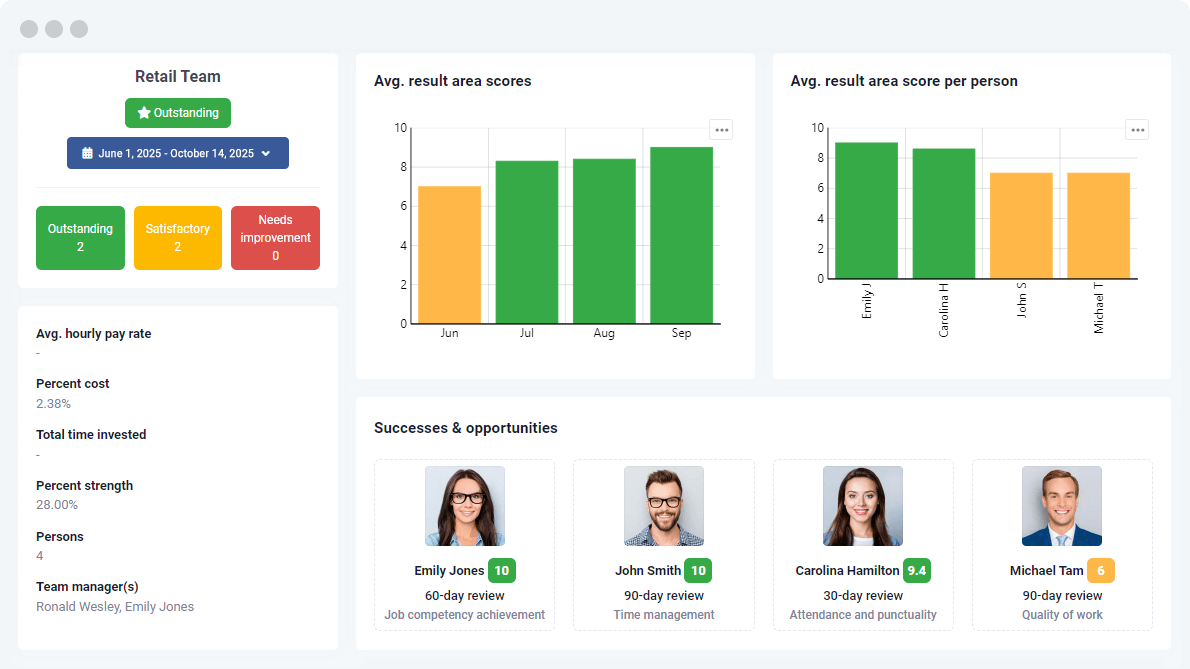Click the Michael Tam name link
Viewport: 1190px width, 669px height.
tap(1046, 571)
